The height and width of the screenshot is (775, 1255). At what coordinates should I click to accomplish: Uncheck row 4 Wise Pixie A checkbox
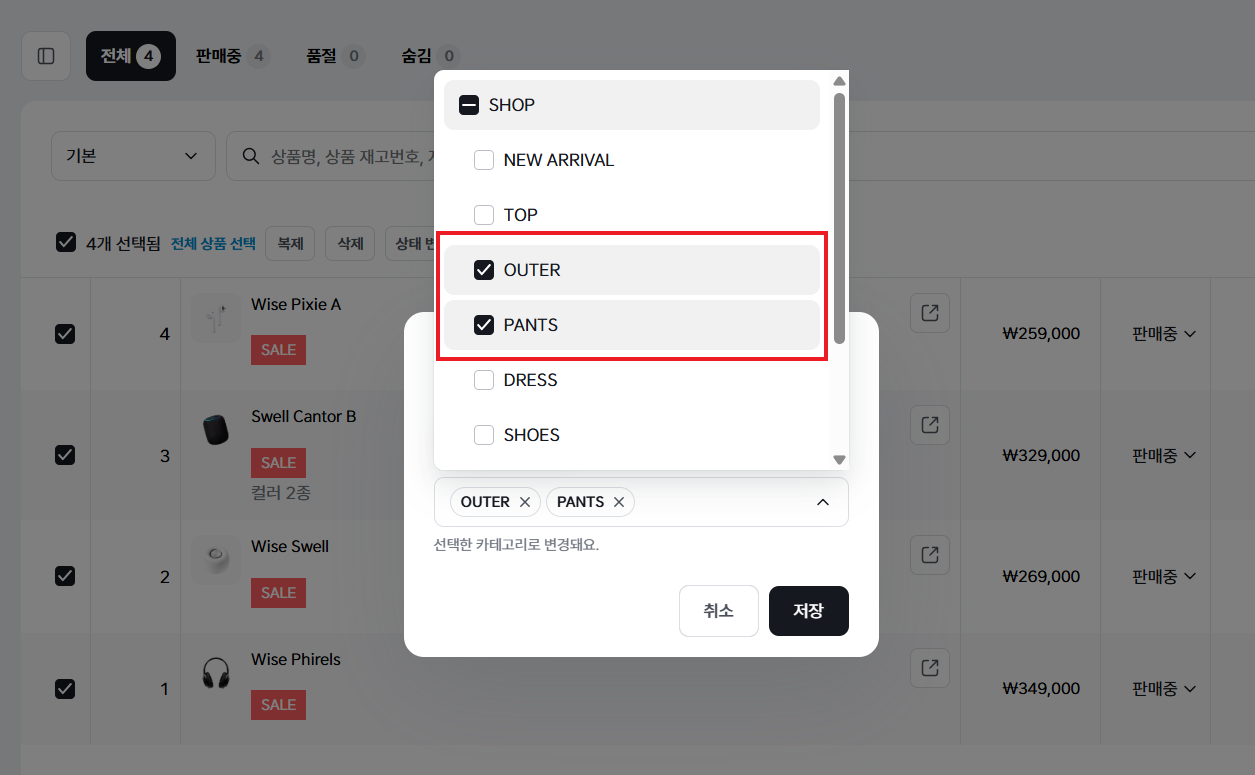[65, 334]
